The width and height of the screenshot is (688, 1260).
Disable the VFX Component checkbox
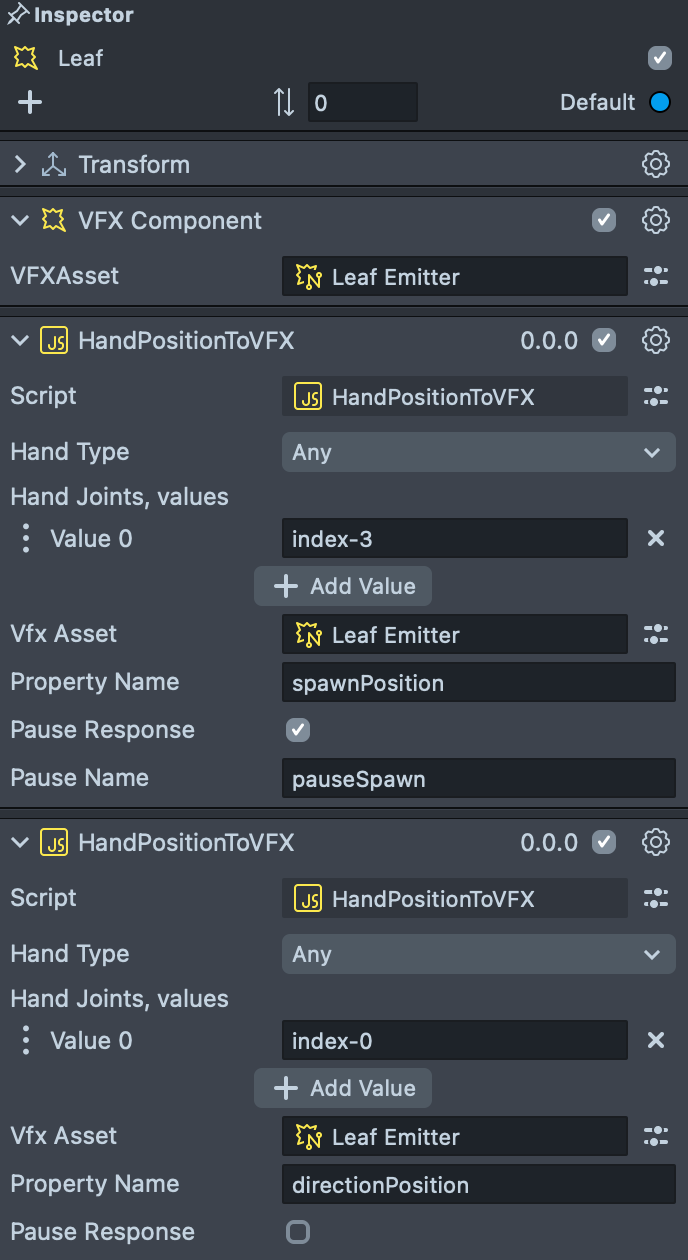click(x=604, y=220)
